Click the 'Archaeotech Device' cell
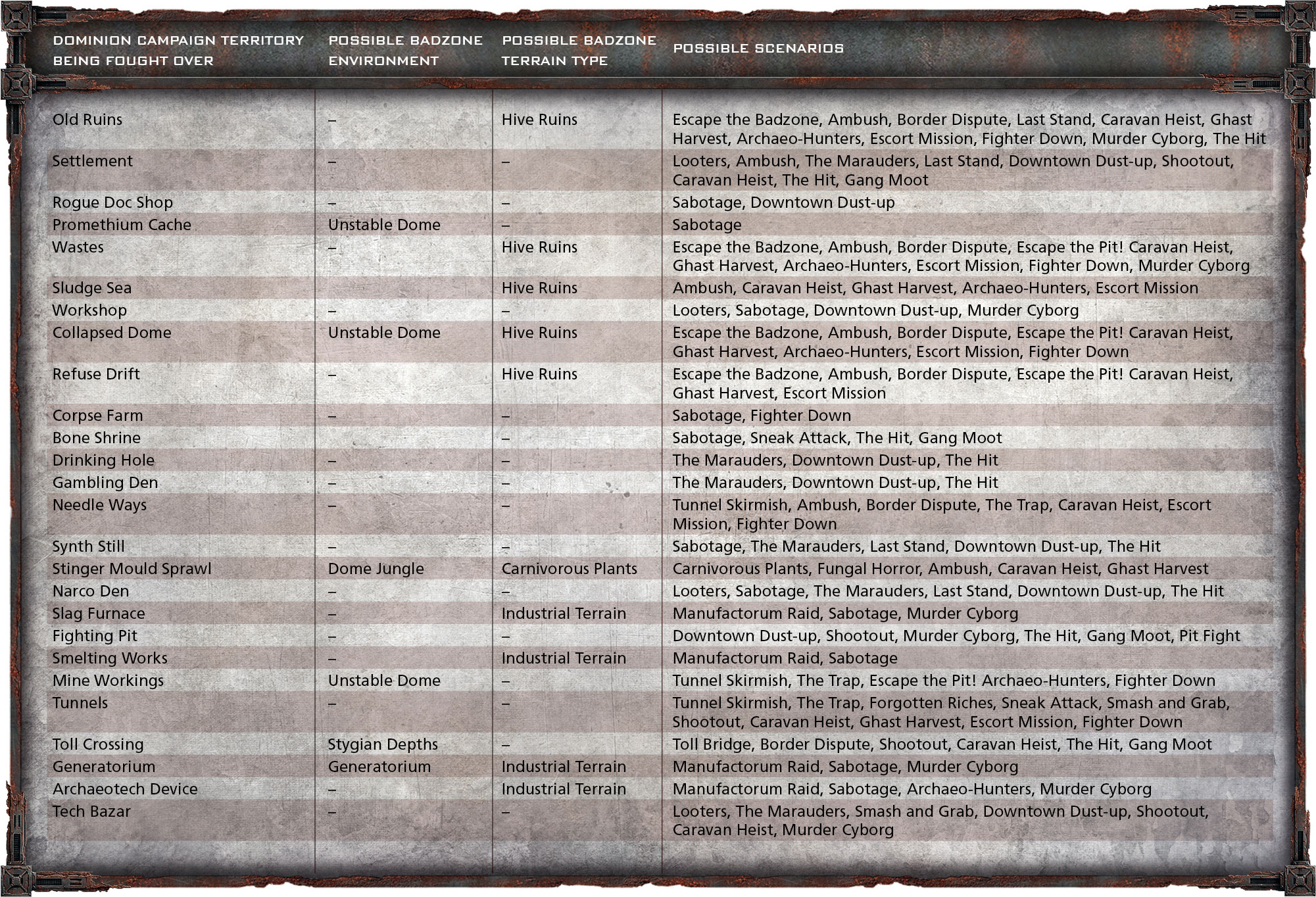Screen dimensions: 1316x897 (x=125, y=789)
